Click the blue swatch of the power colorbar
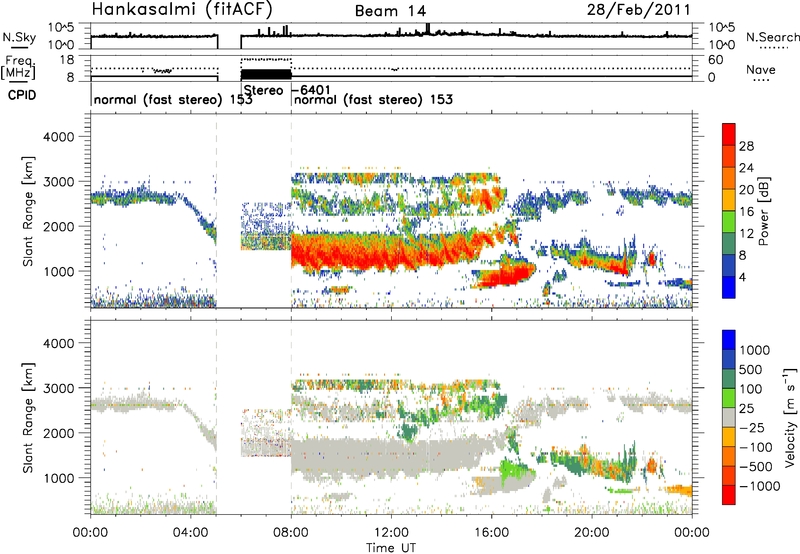This screenshot has height=554, width=800. (x=729, y=287)
